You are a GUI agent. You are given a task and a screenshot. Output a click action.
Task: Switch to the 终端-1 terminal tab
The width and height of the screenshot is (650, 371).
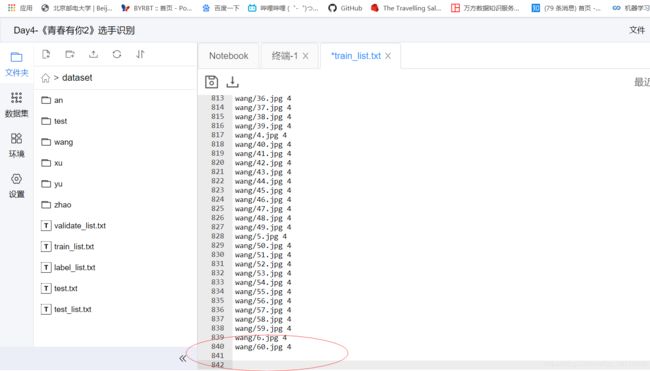[284, 56]
